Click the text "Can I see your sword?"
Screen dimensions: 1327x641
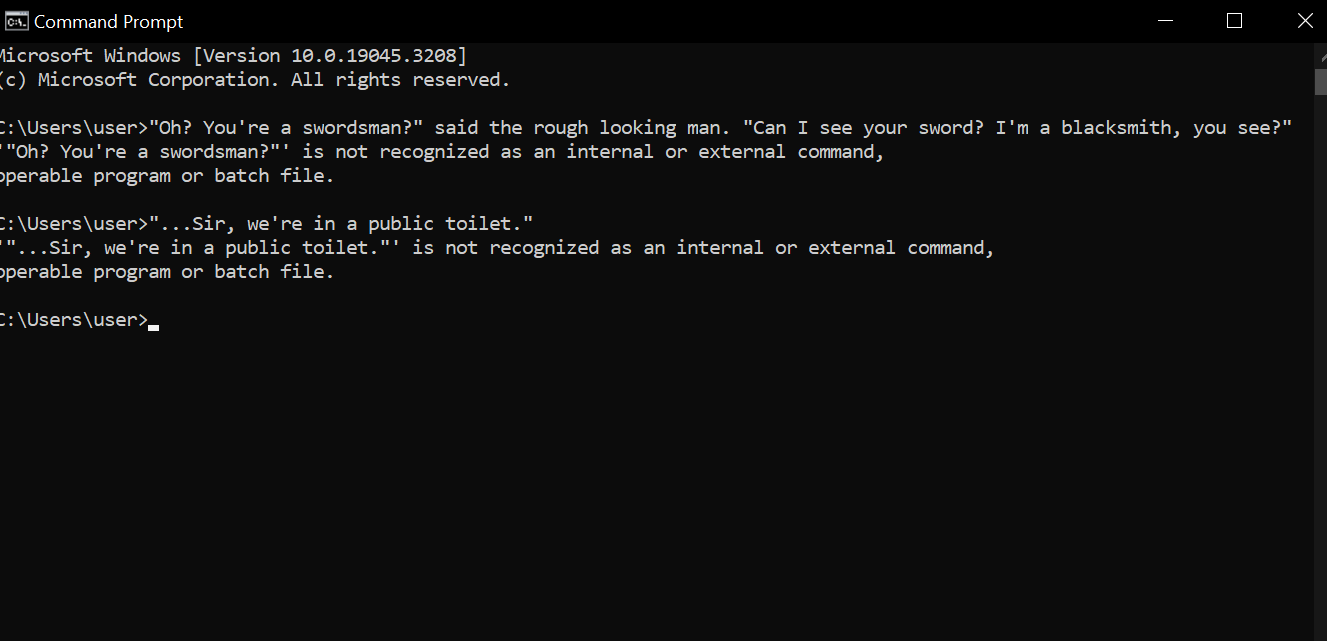click(x=868, y=128)
